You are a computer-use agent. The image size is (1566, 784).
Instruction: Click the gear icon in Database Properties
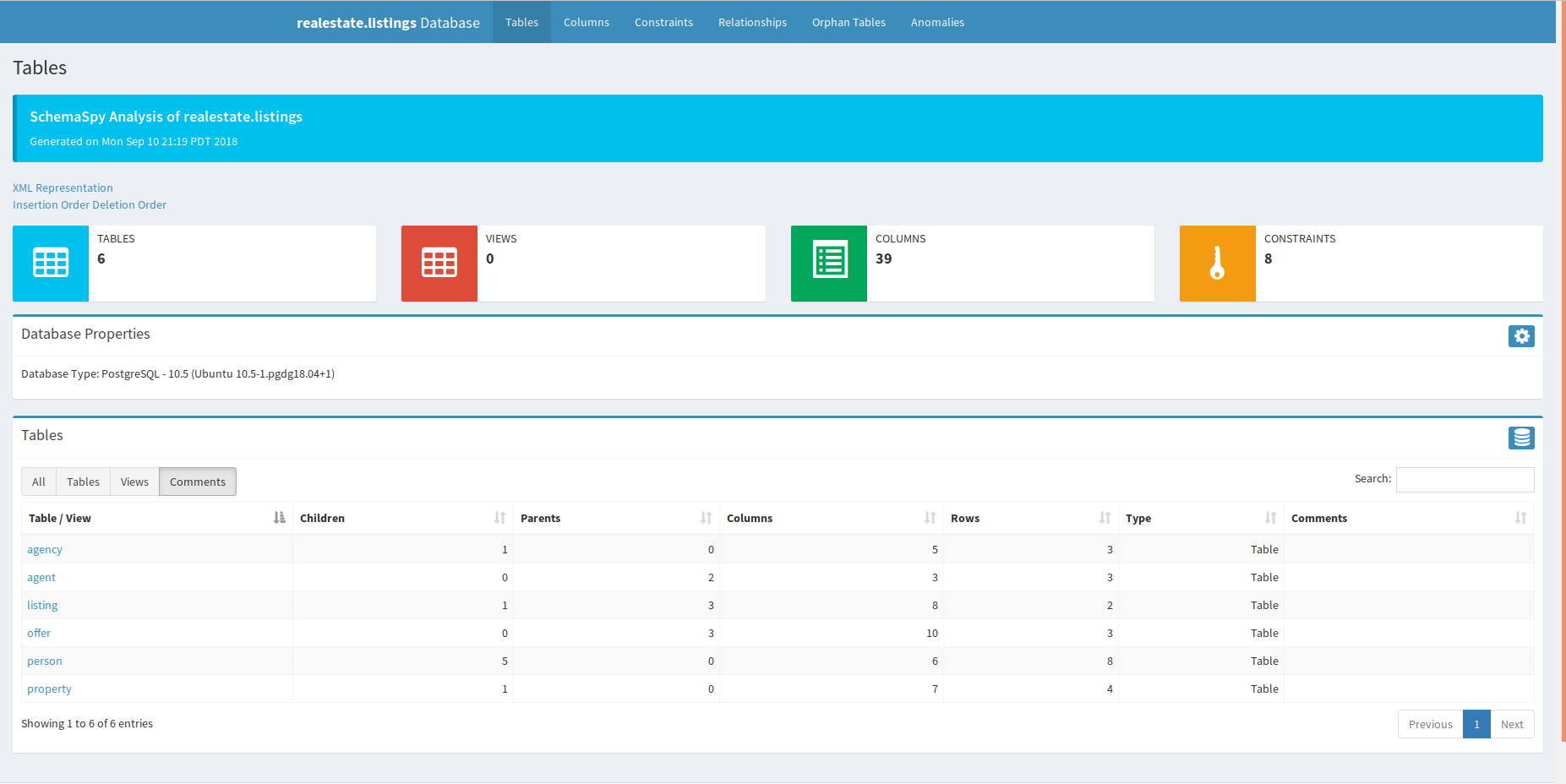[x=1521, y=336]
